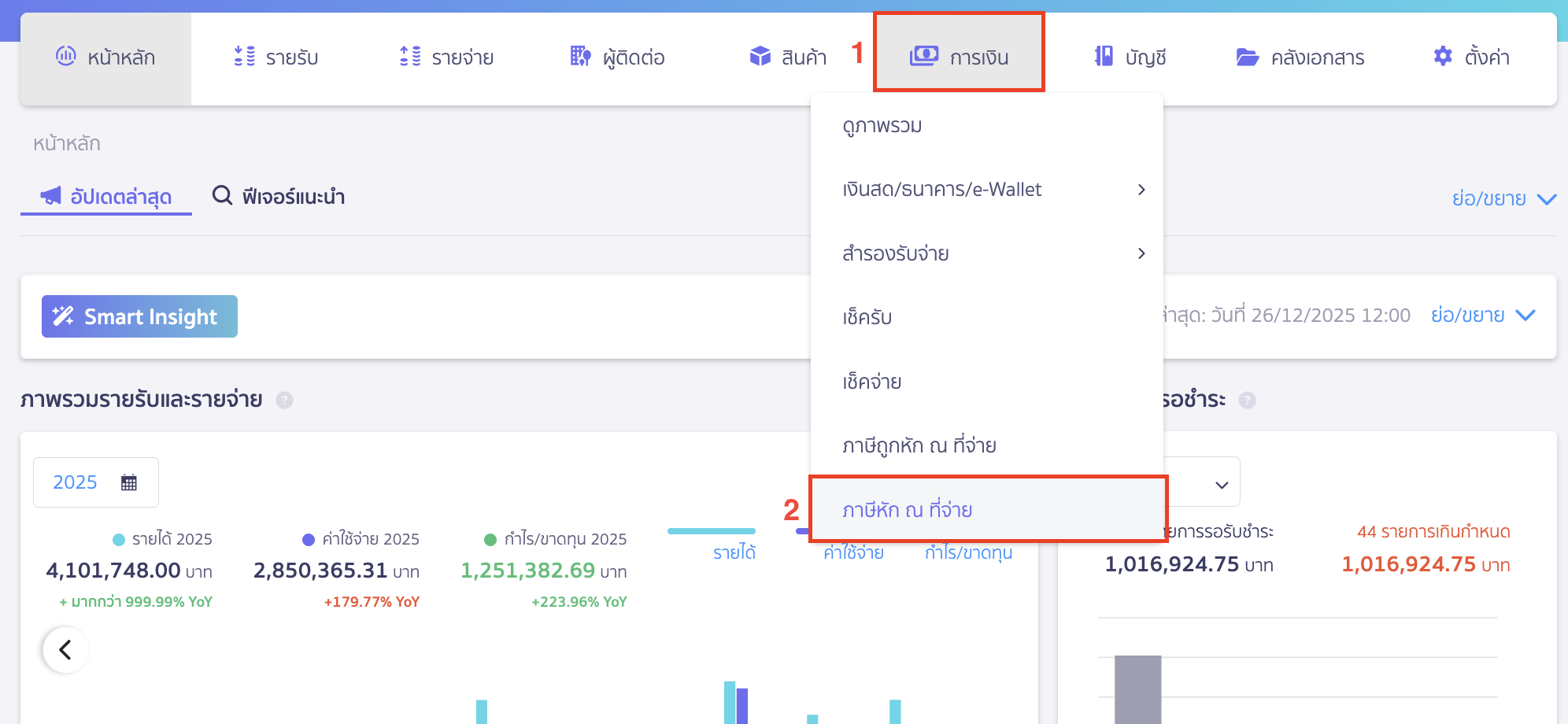This screenshot has width=1568, height=724.
Task: Click the dashboard icon beside หน้าหลัก
Action: click(x=66, y=56)
